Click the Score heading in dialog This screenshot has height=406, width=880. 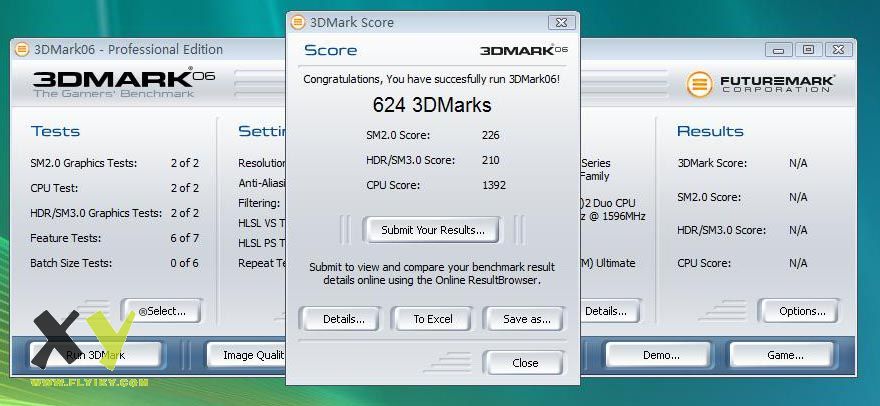coord(331,50)
